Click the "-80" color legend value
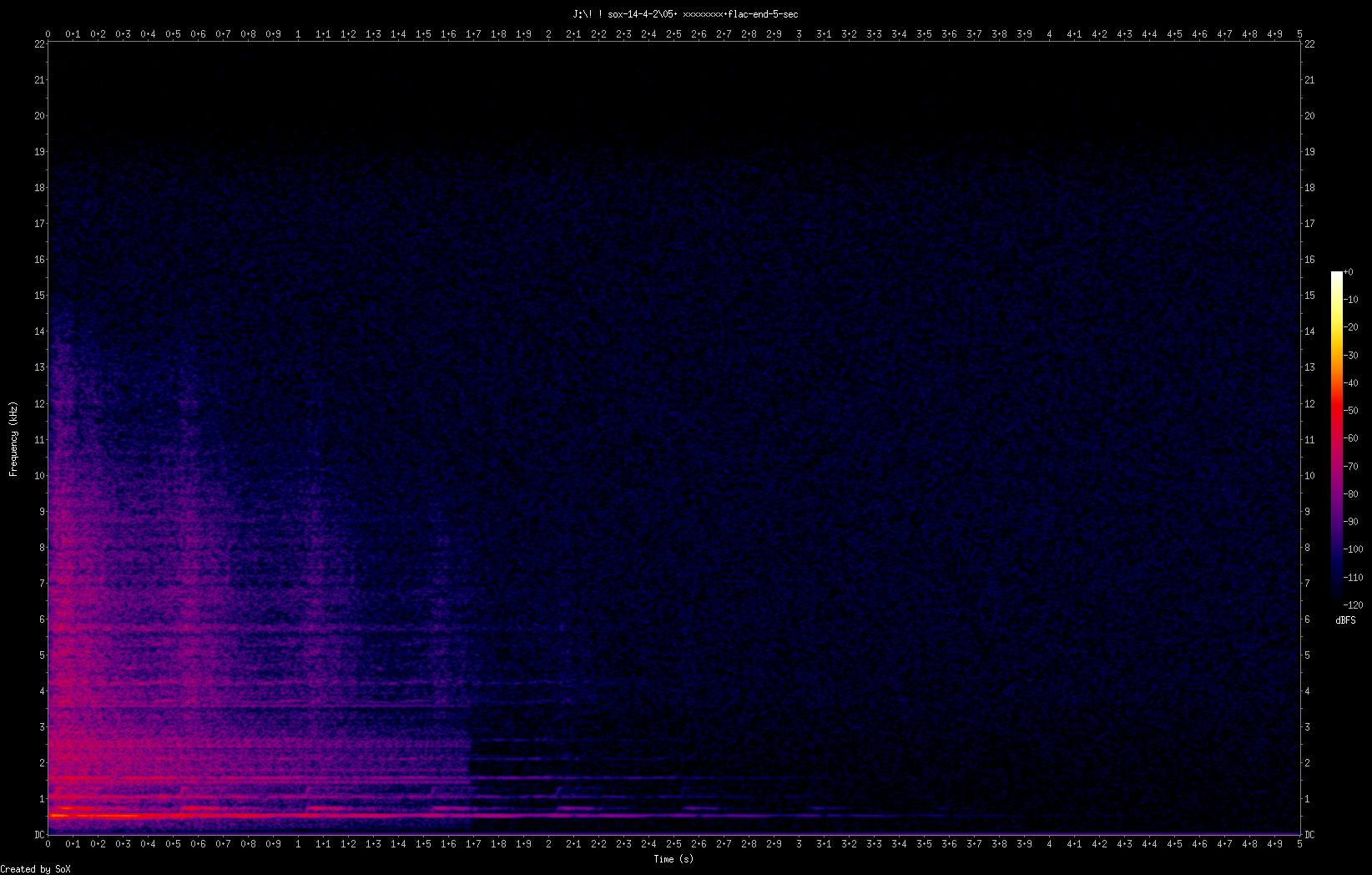This screenshot has height=875, width=1372. coord(1351,494)
